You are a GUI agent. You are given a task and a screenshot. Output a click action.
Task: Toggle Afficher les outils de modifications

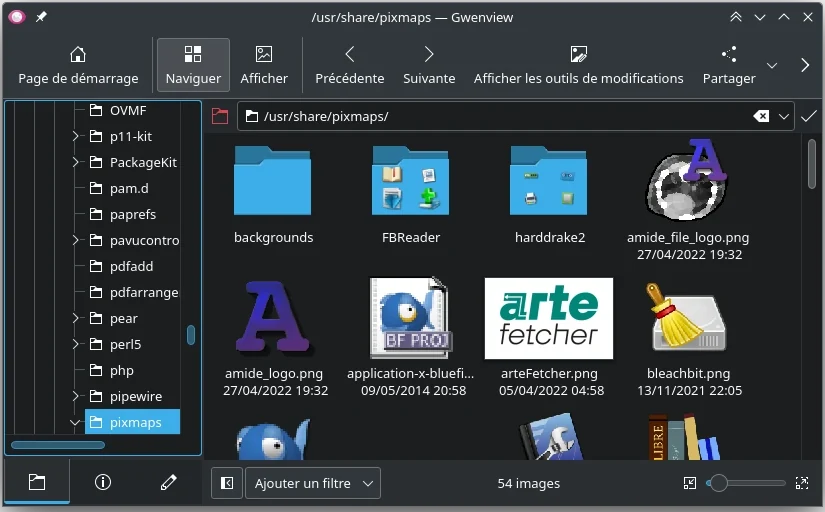(x=578, y=65)
